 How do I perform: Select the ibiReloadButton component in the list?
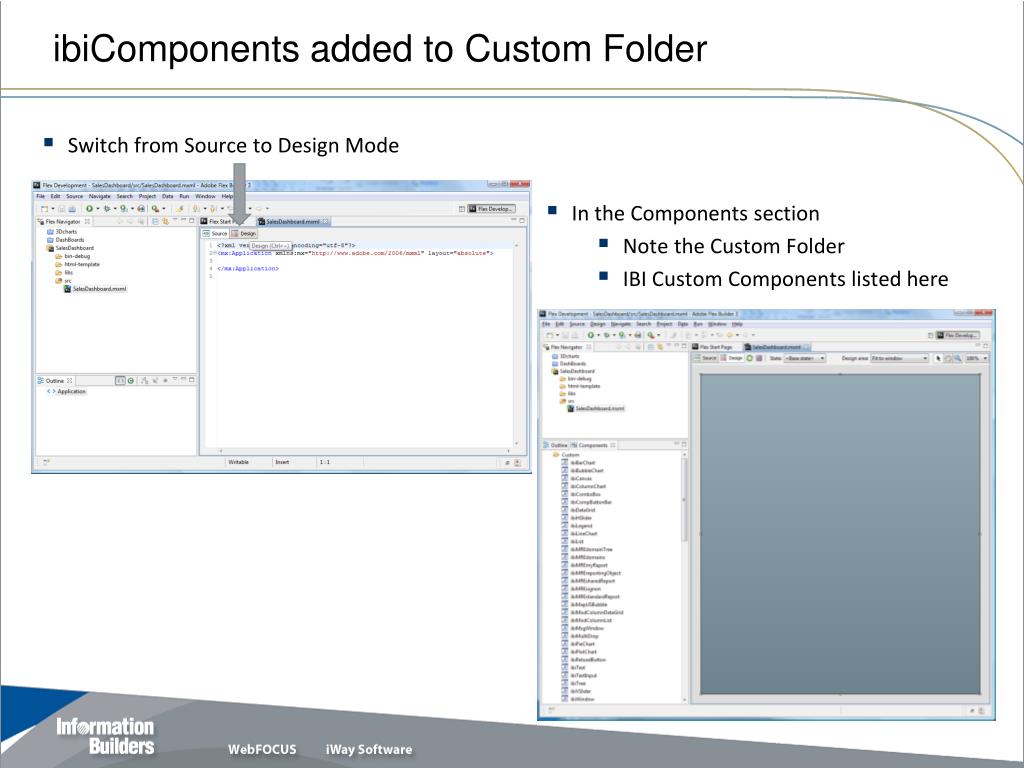point(583,660)
